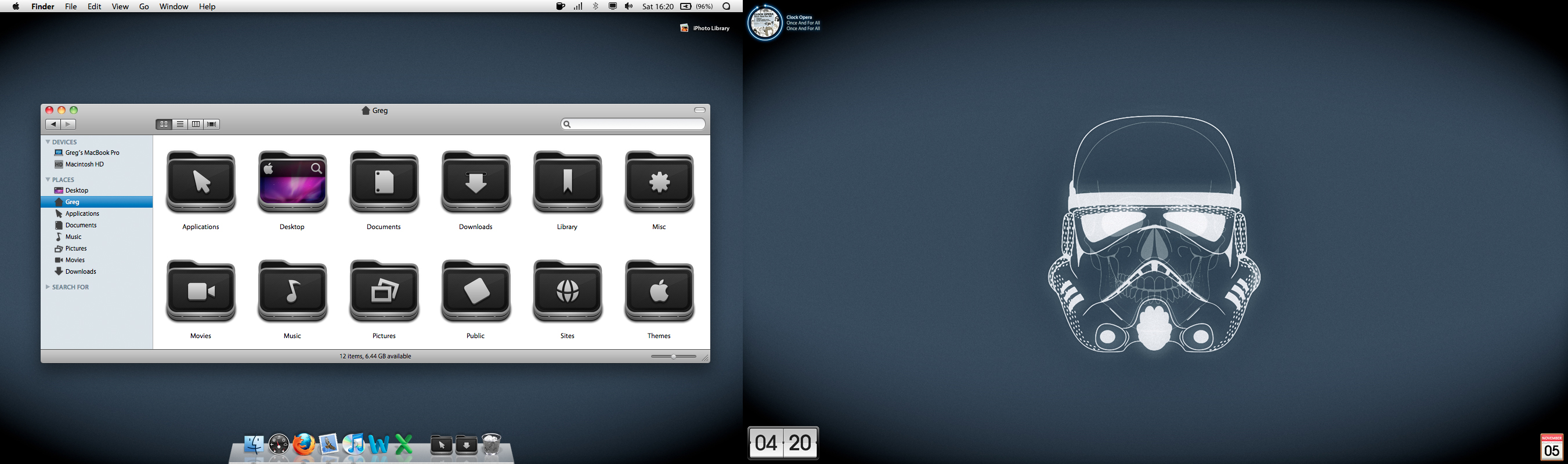Collapse the DEVICES sidebar section
1568x464 pixels.
(x=48, y=142)
